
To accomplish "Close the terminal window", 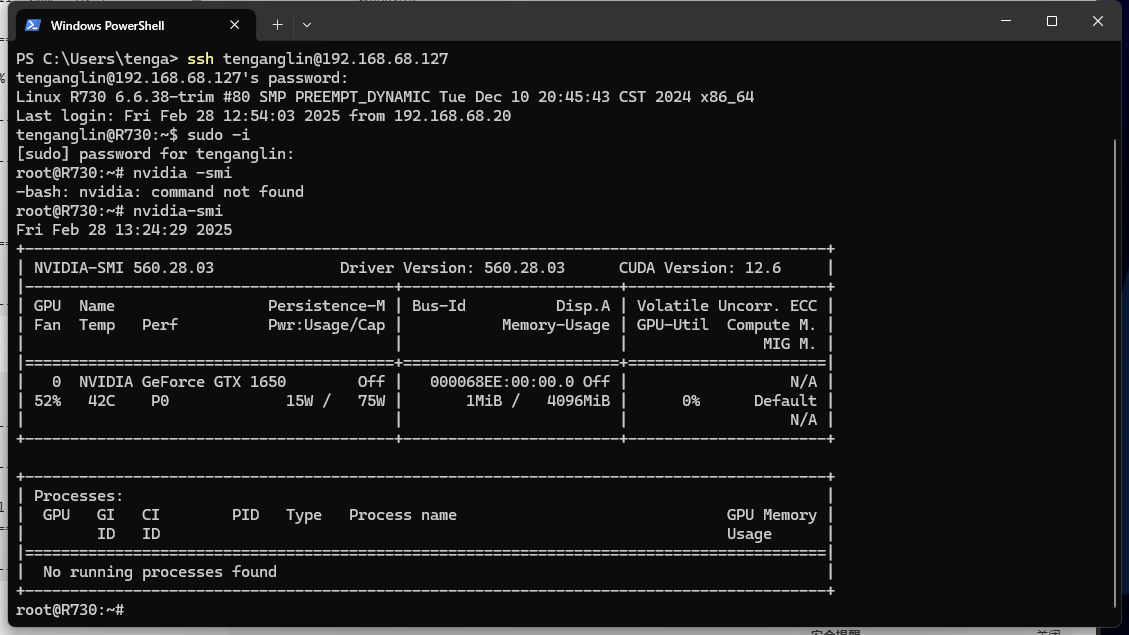I will point(1097,22).
